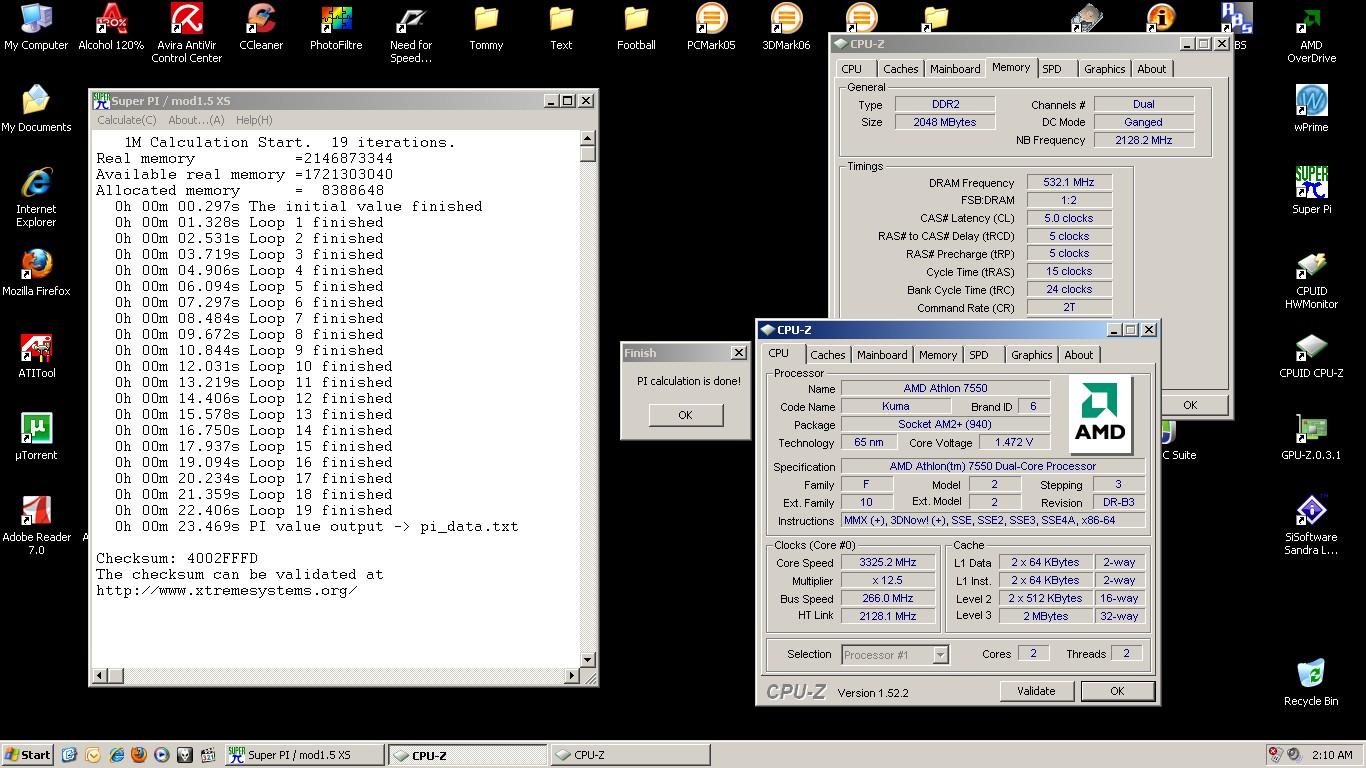Close the Finish dialog with X

[x=738, y=353]
